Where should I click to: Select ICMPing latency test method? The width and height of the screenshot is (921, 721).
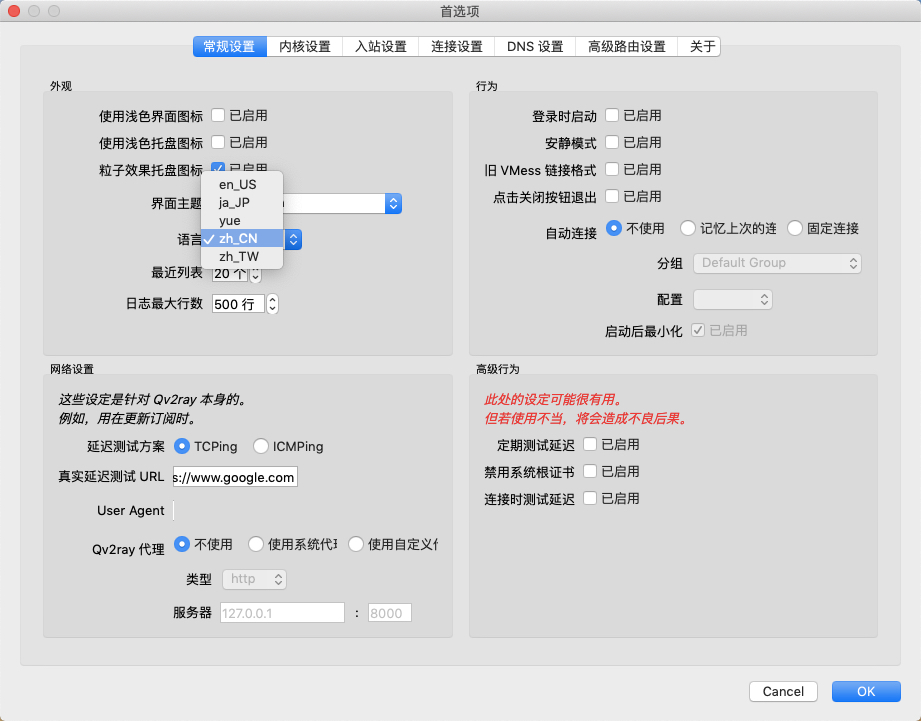pos(261,447)
